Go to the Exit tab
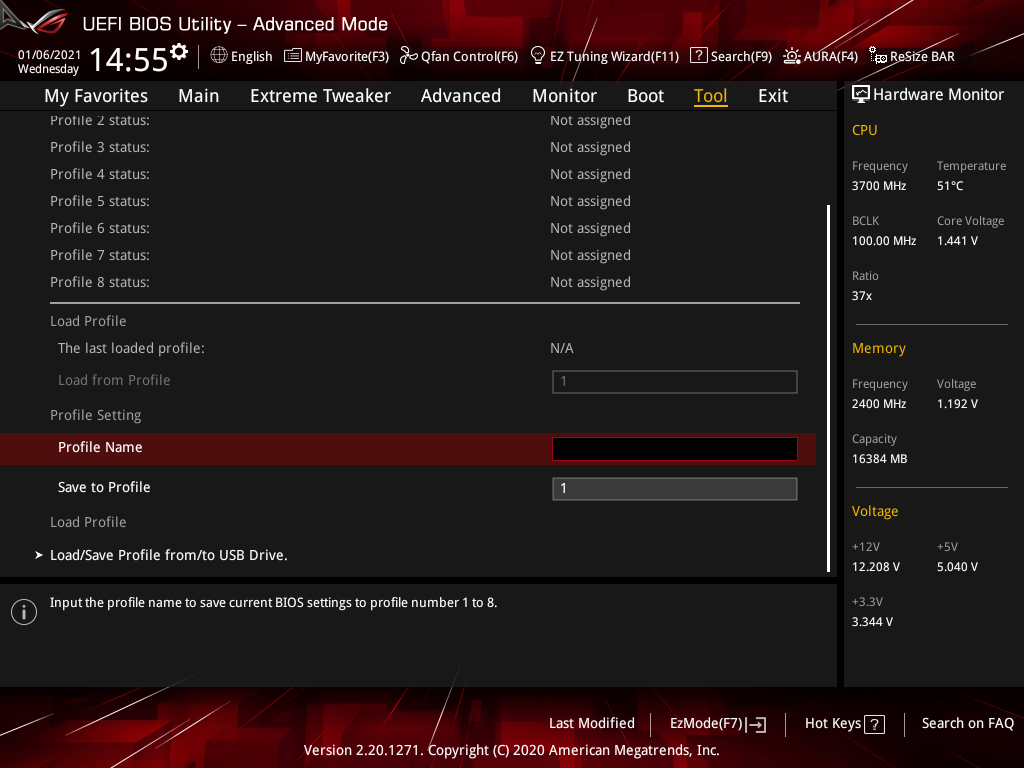 773,96
